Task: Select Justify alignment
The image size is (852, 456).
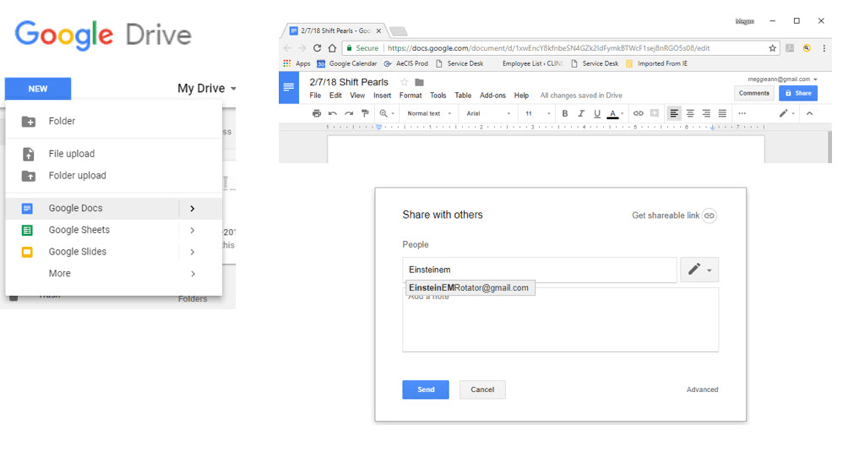Action: click(x=722, y=113)
